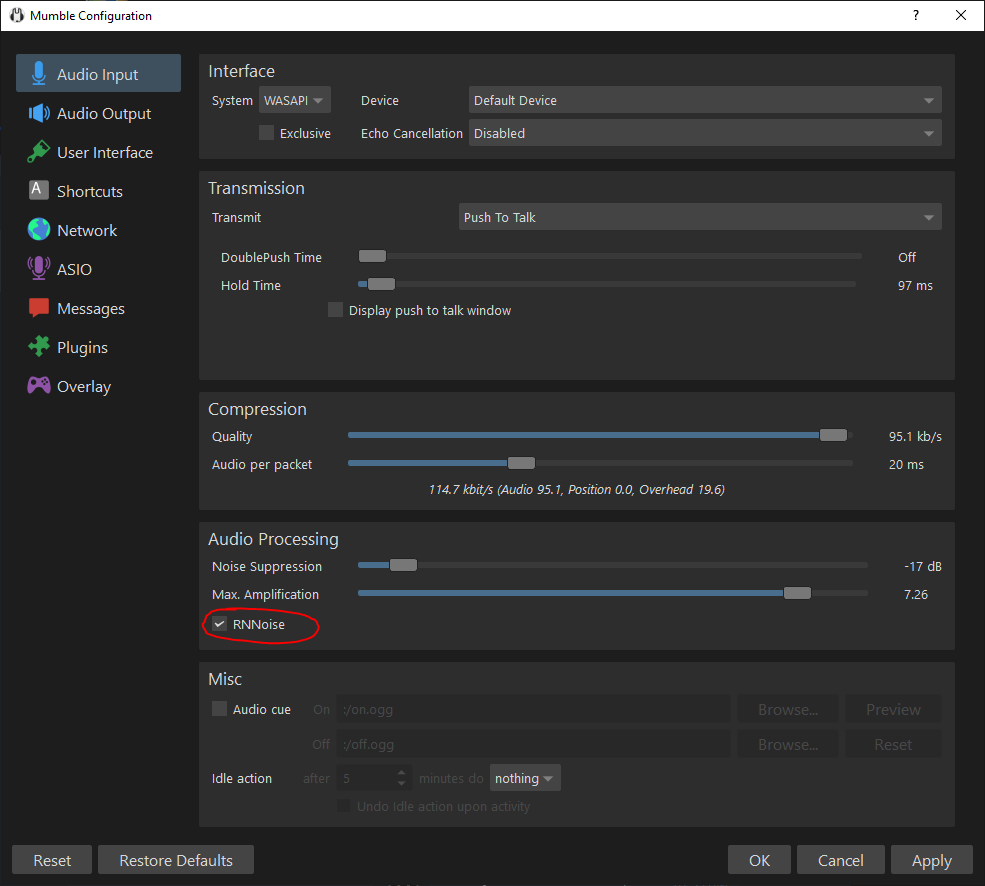Click the Overlay gamepad icon
The height and width of the screenshot is (886, 985).
click(39, 386)
